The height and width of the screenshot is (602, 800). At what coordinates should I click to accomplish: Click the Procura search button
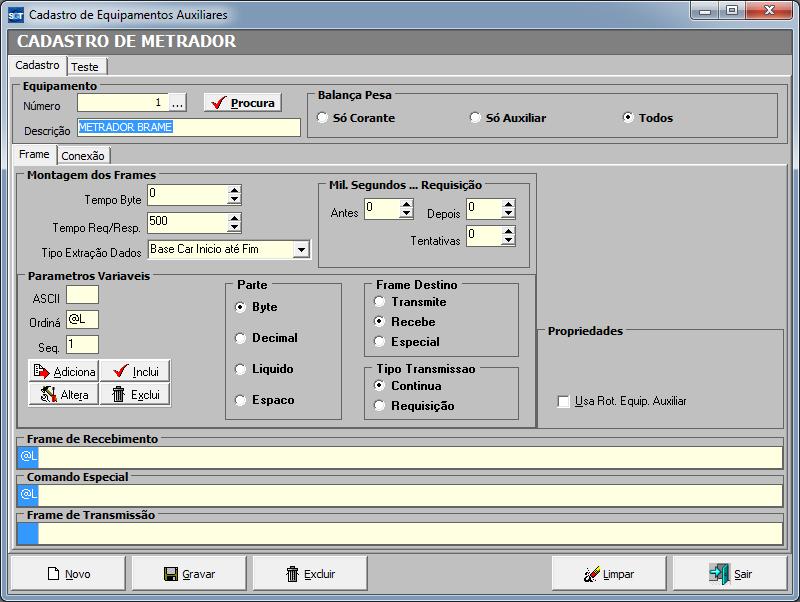[x=242, y=103]
